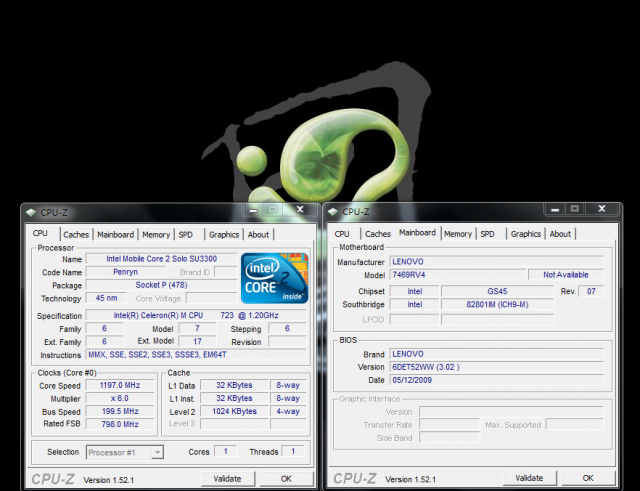The height and width of the screenshot is (491, 640).
Task: Click the Stepping value field
Action: point(287,328)
